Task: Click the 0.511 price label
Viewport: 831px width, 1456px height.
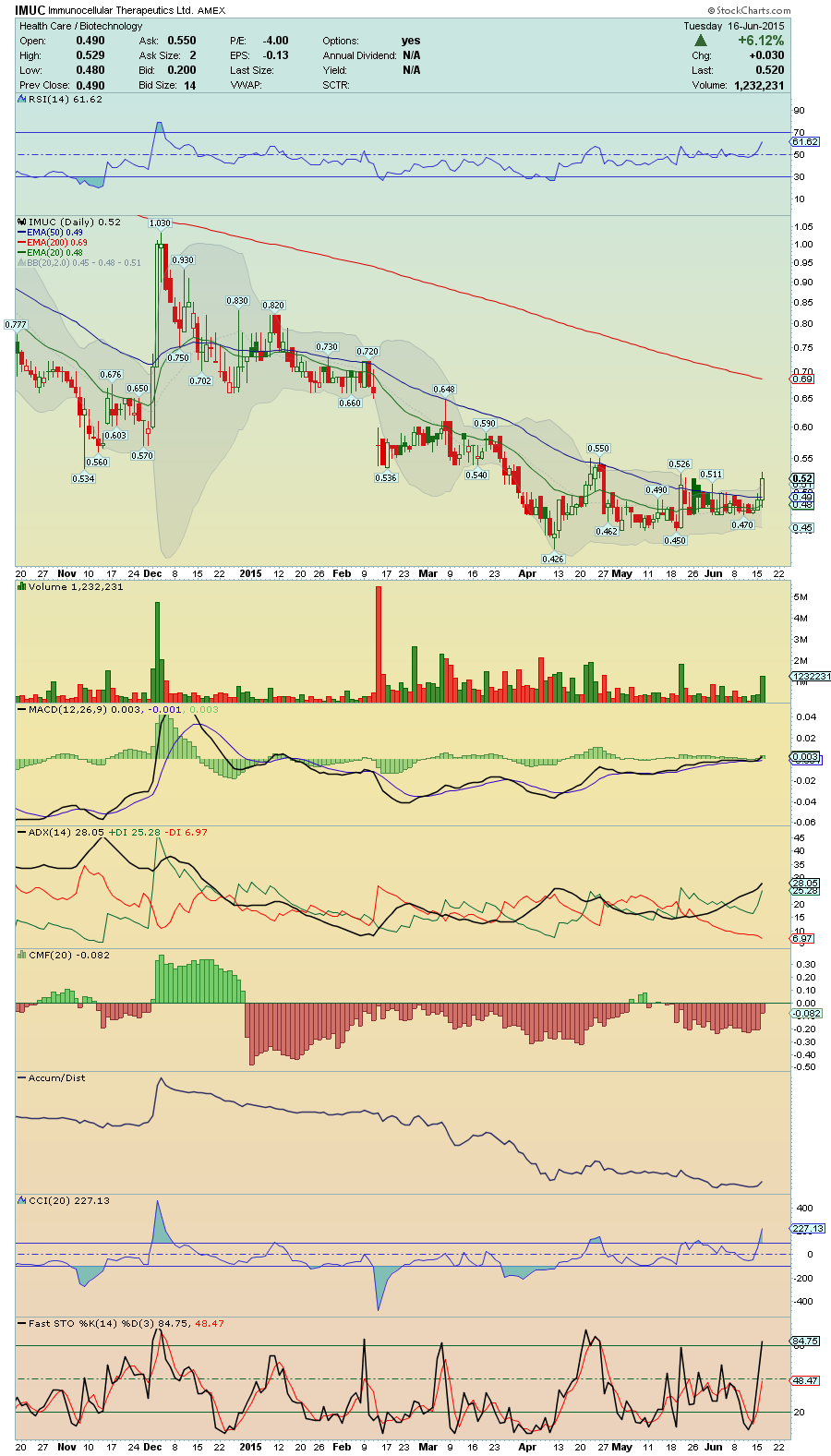Action: click(711, 475)
